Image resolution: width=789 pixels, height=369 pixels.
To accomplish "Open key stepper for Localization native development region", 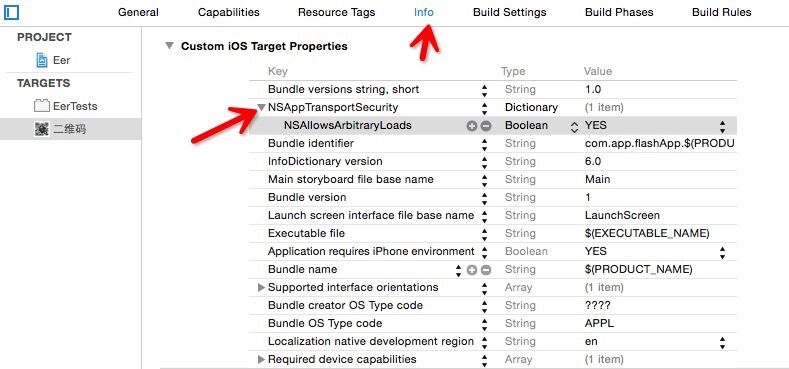I will (484, 342).
